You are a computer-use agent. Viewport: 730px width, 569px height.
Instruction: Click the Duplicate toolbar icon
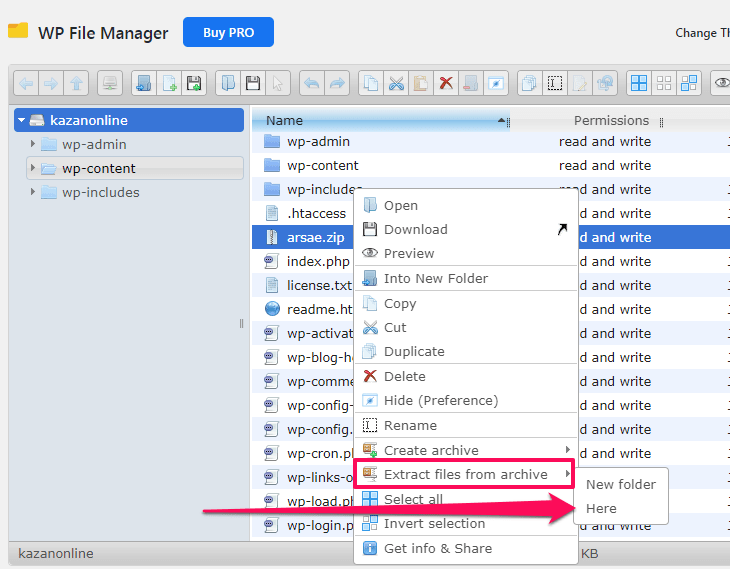coord(530,83)
